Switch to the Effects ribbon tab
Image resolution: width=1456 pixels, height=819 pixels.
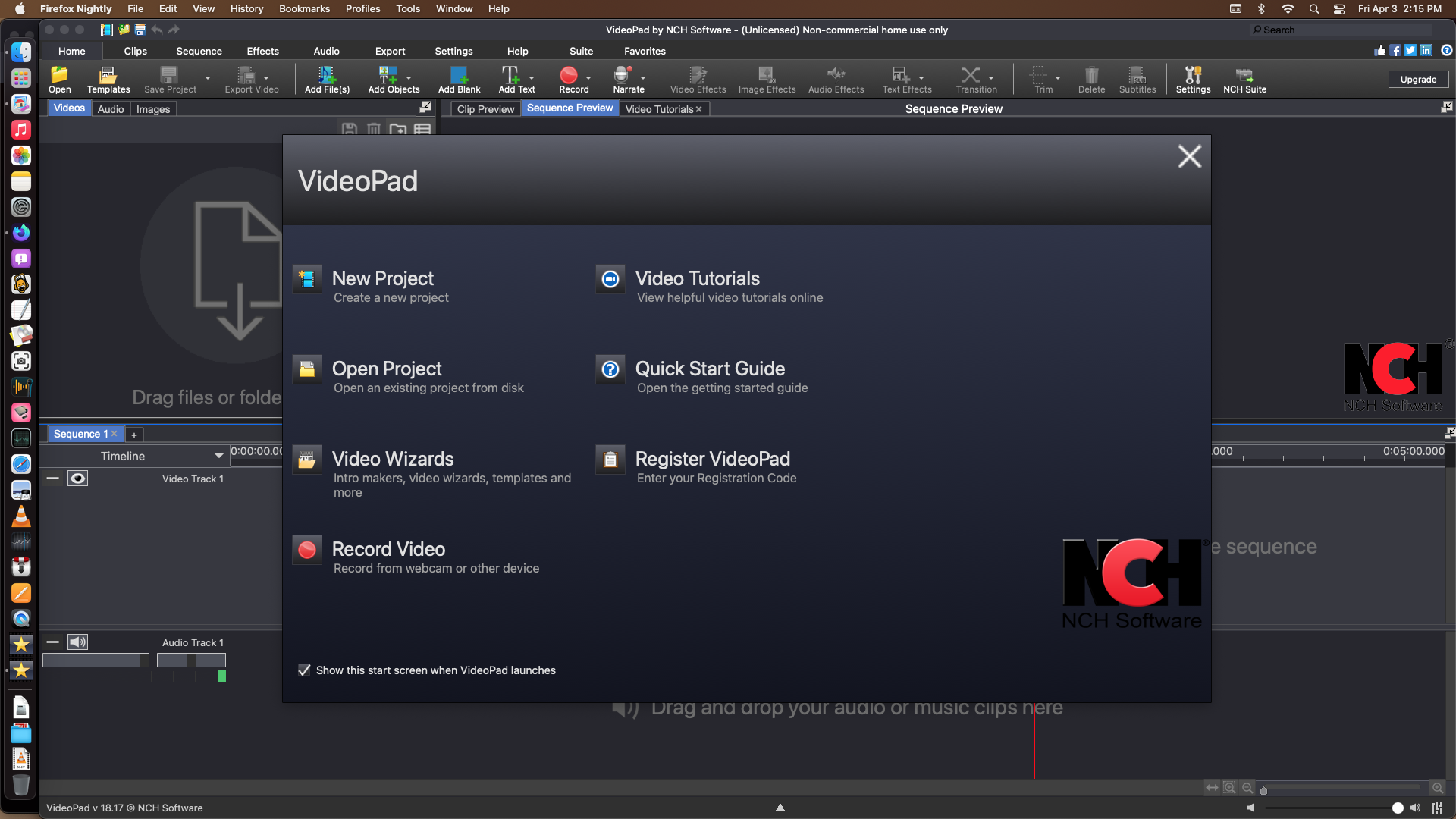[263, 51]
